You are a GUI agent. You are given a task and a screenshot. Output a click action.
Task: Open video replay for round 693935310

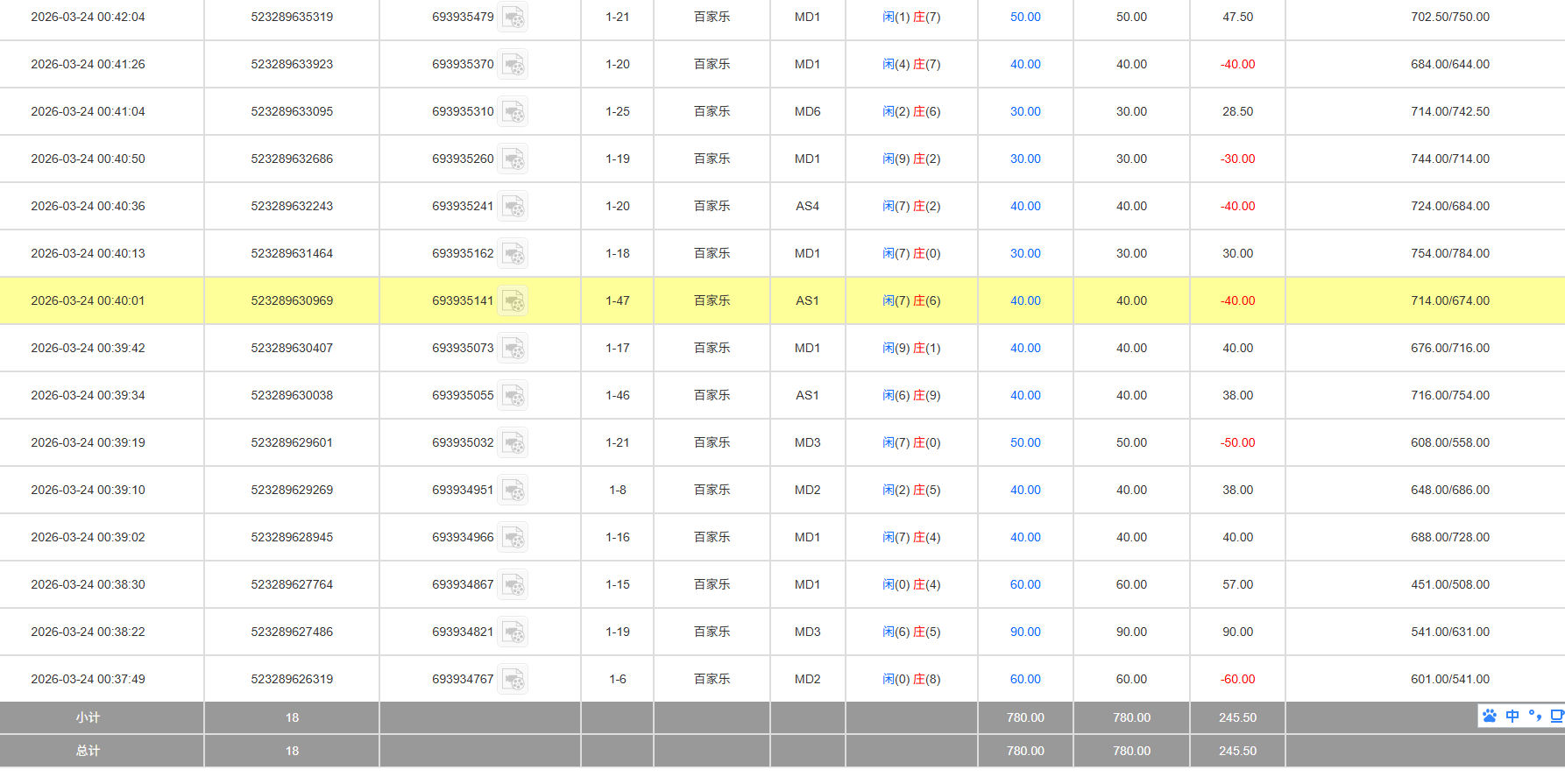tap(513, 112)
